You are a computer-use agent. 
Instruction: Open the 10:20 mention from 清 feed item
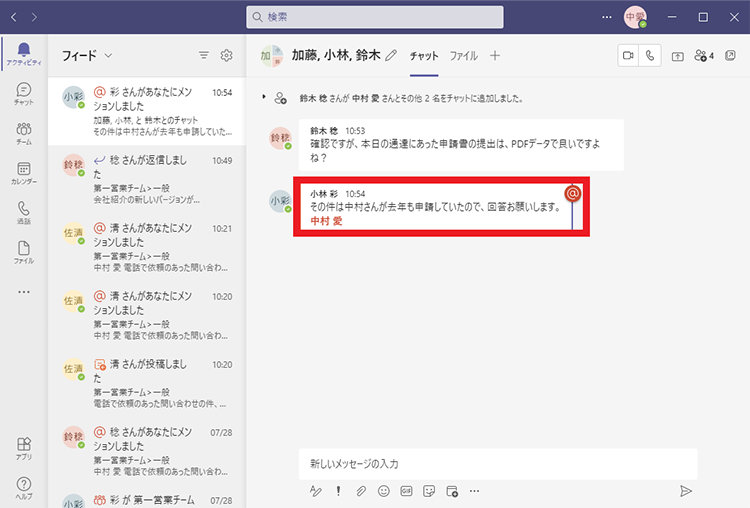pos(147,315)
